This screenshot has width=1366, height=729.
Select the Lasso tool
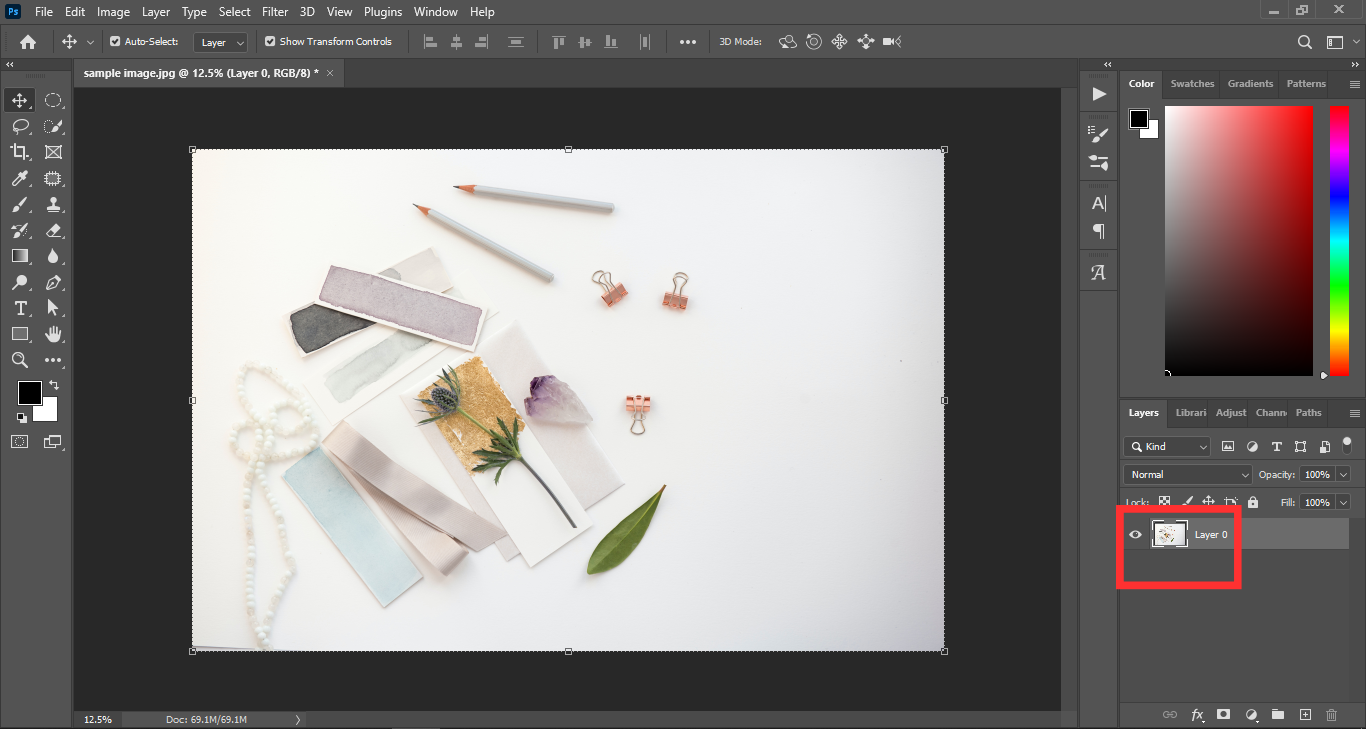19,126
